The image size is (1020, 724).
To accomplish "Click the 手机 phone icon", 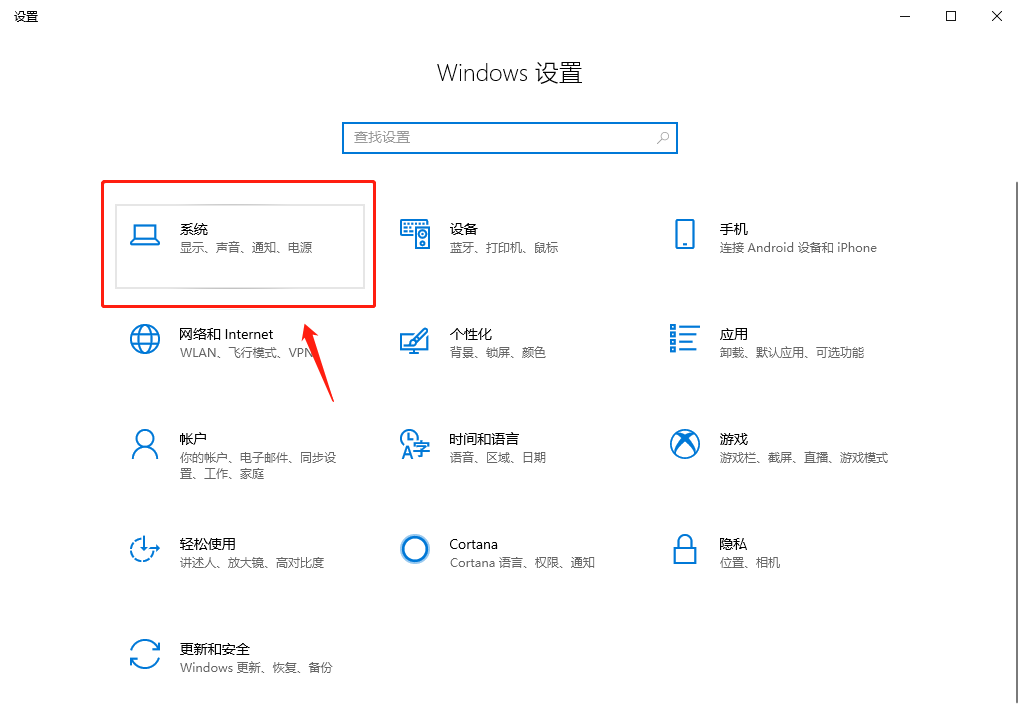I will click(x=685, y=234).
